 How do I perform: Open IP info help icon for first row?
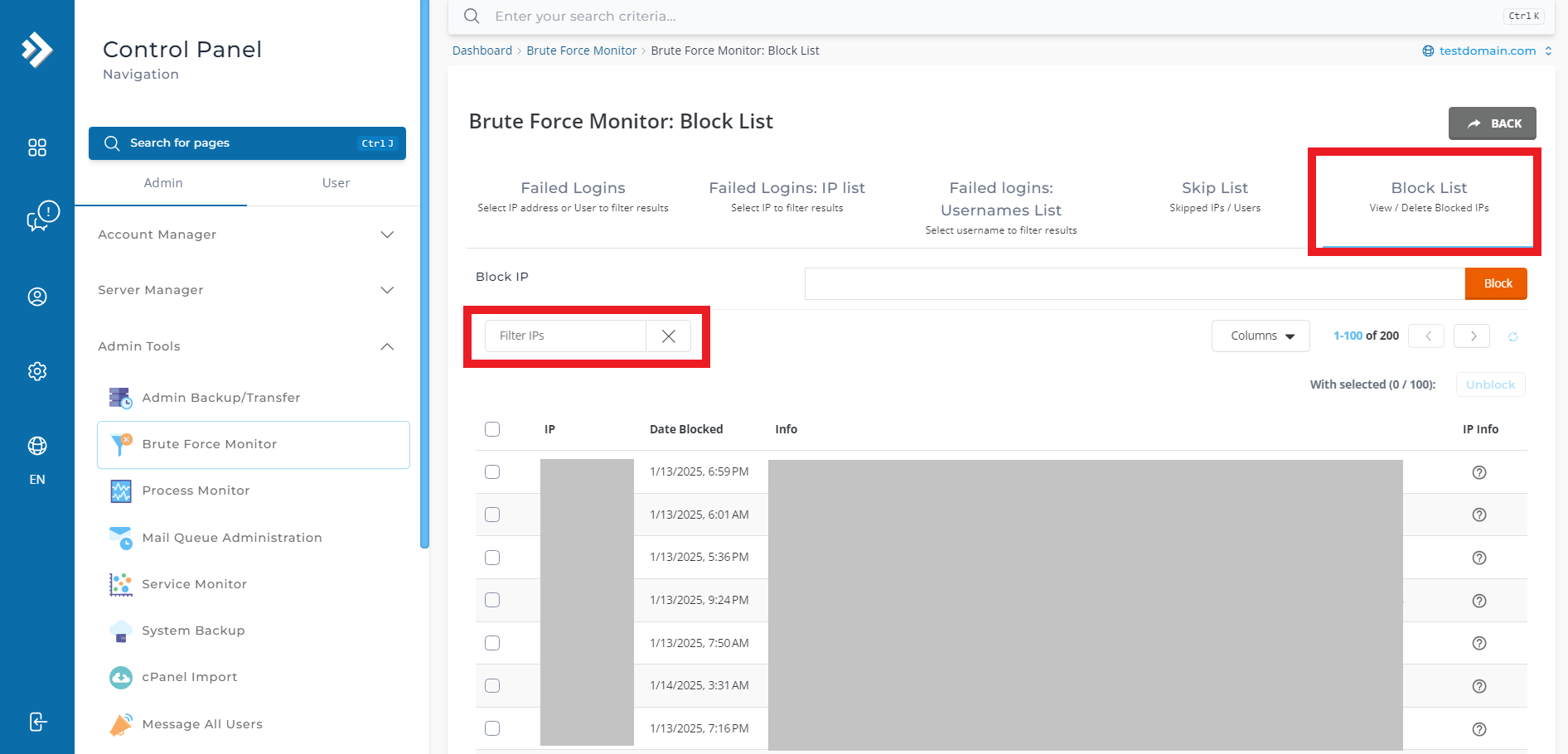point(1479,472)
